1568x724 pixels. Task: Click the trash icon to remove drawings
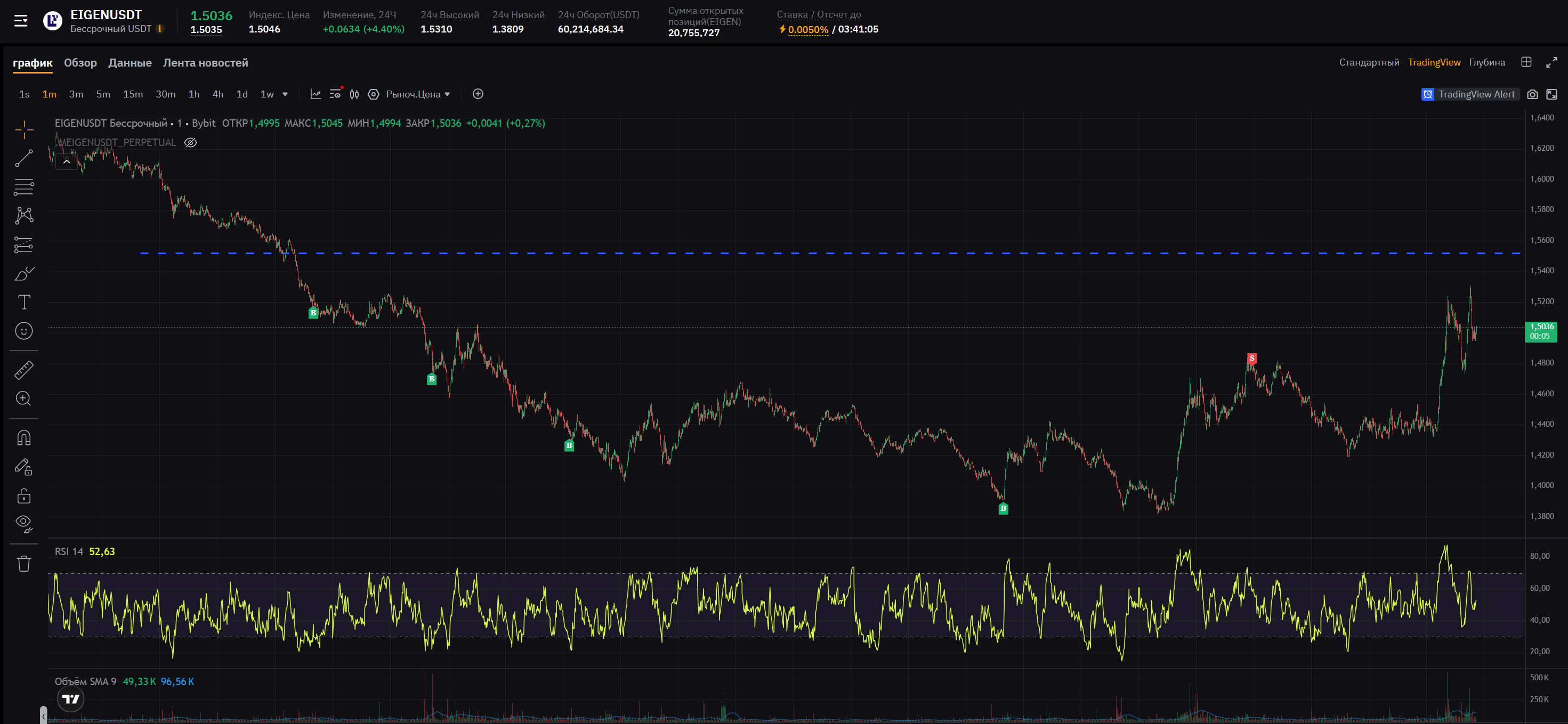(x=24, y=564)
